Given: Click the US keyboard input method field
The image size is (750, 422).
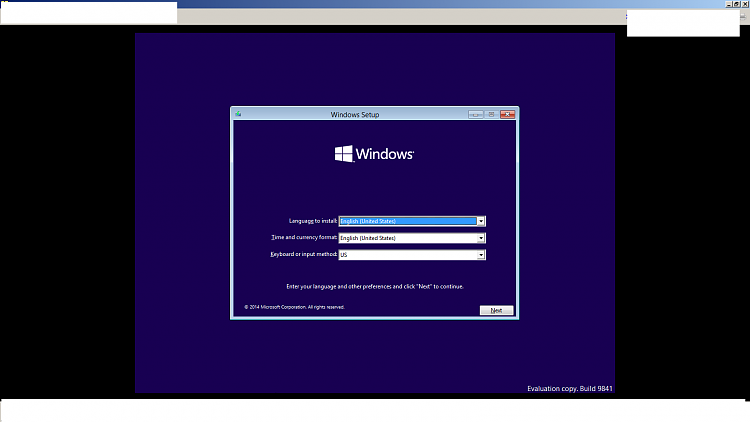Looking at the screenshot, I should (412, 255).
